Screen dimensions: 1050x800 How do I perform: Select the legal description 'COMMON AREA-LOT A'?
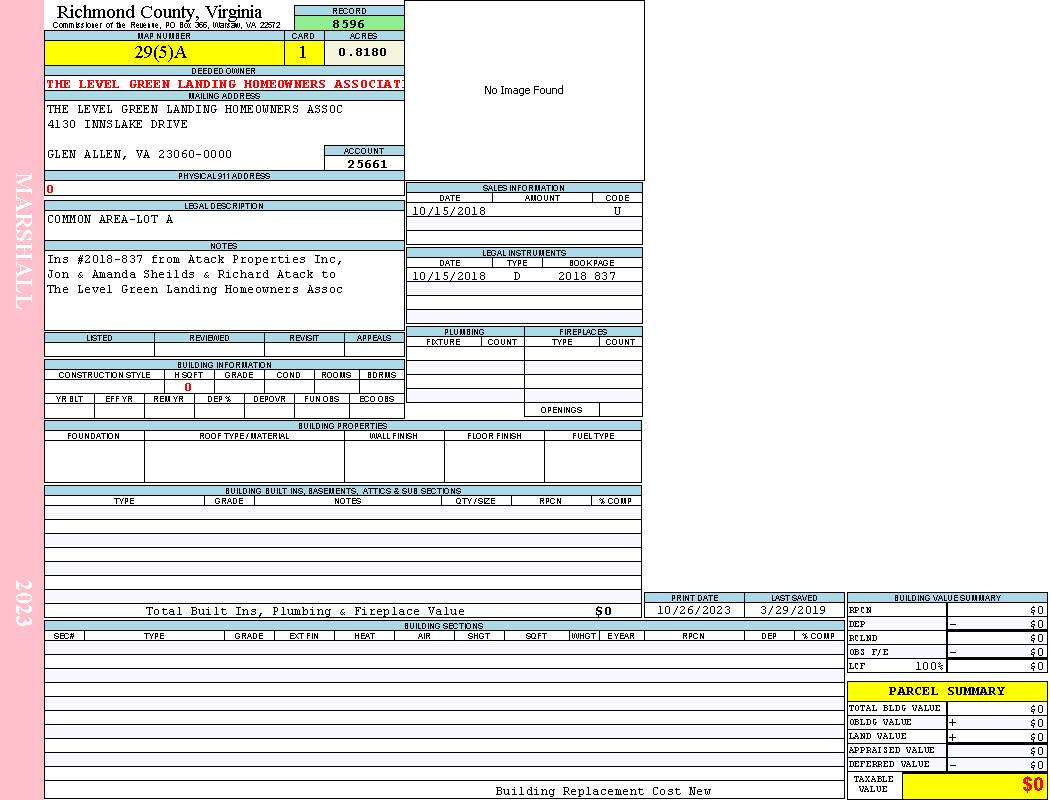point(110,219)
